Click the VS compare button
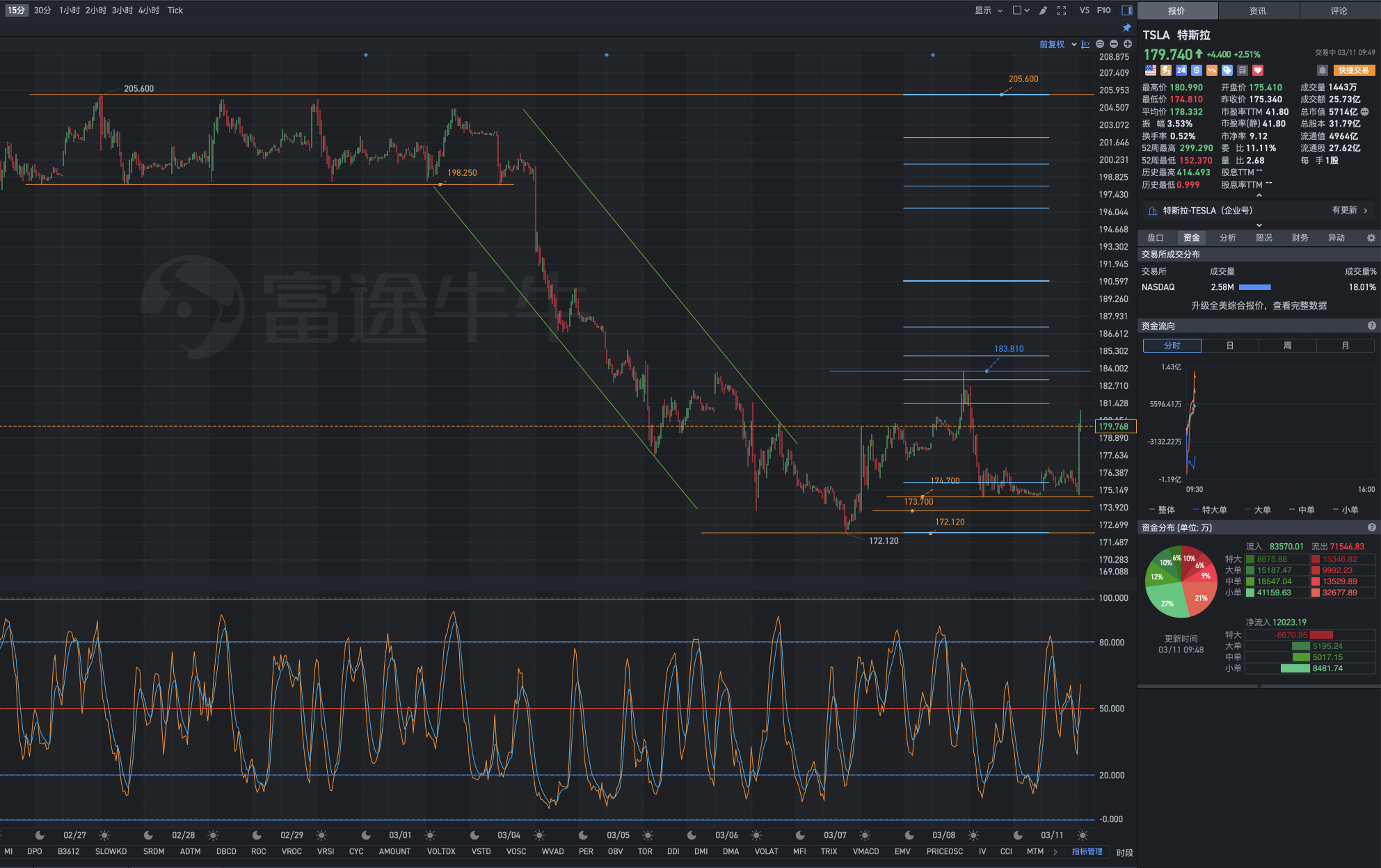This screenshot has width=1381, height=868. [1085, 10]
